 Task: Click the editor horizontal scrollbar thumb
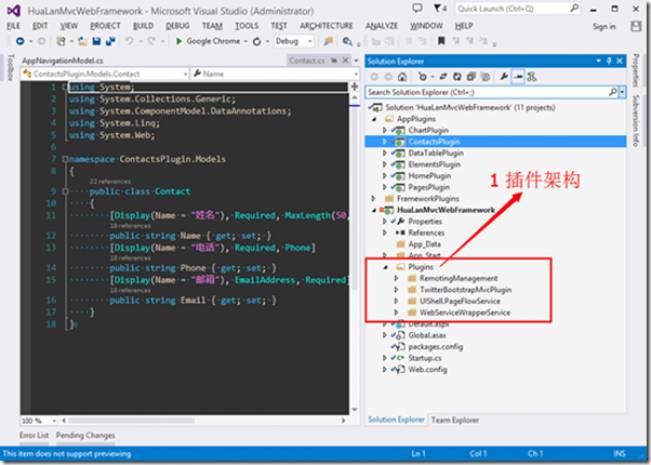pyautogui.click(x=132, y=421)
